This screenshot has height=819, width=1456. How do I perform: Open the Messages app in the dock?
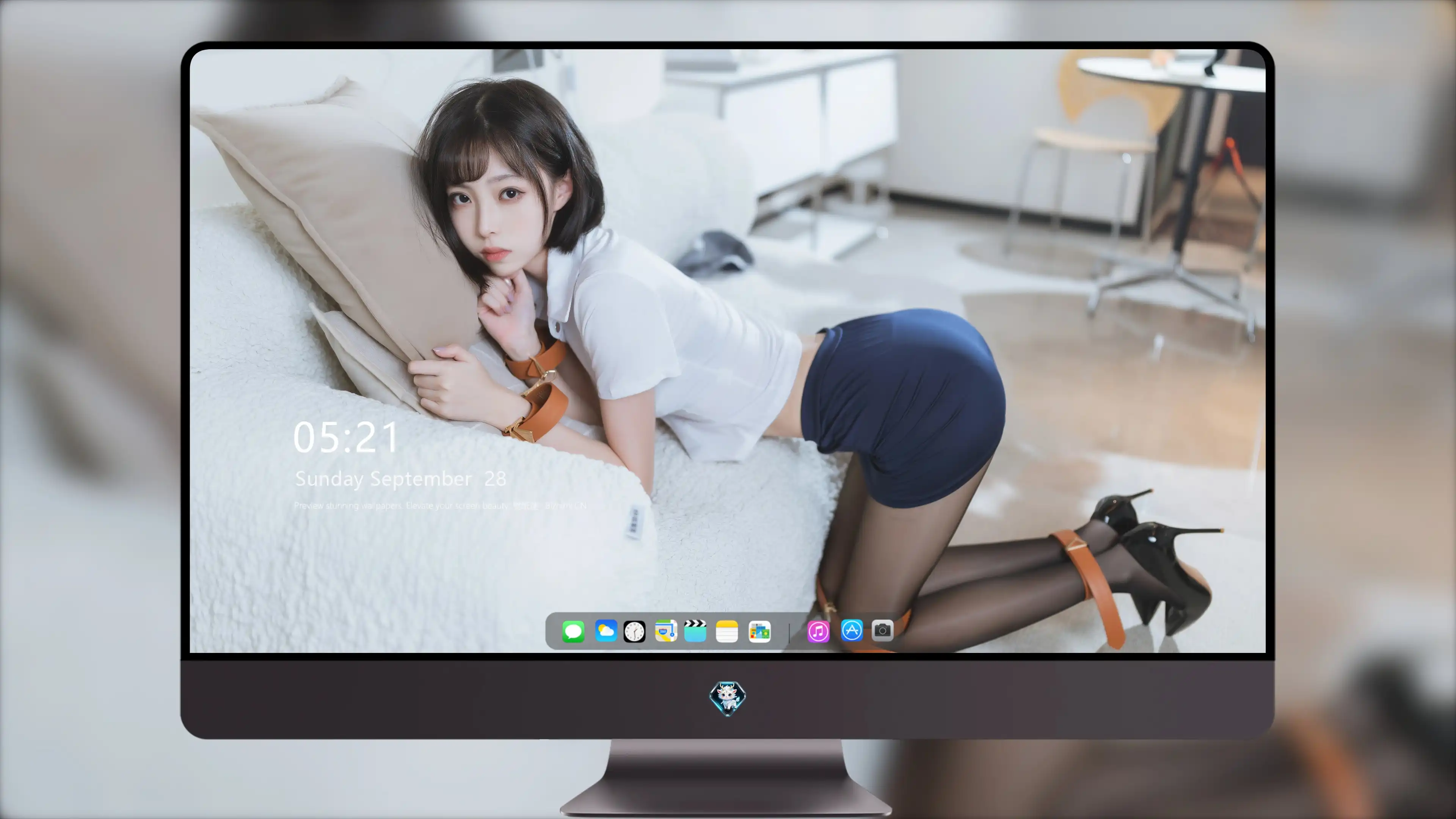(x=573, y=631)
